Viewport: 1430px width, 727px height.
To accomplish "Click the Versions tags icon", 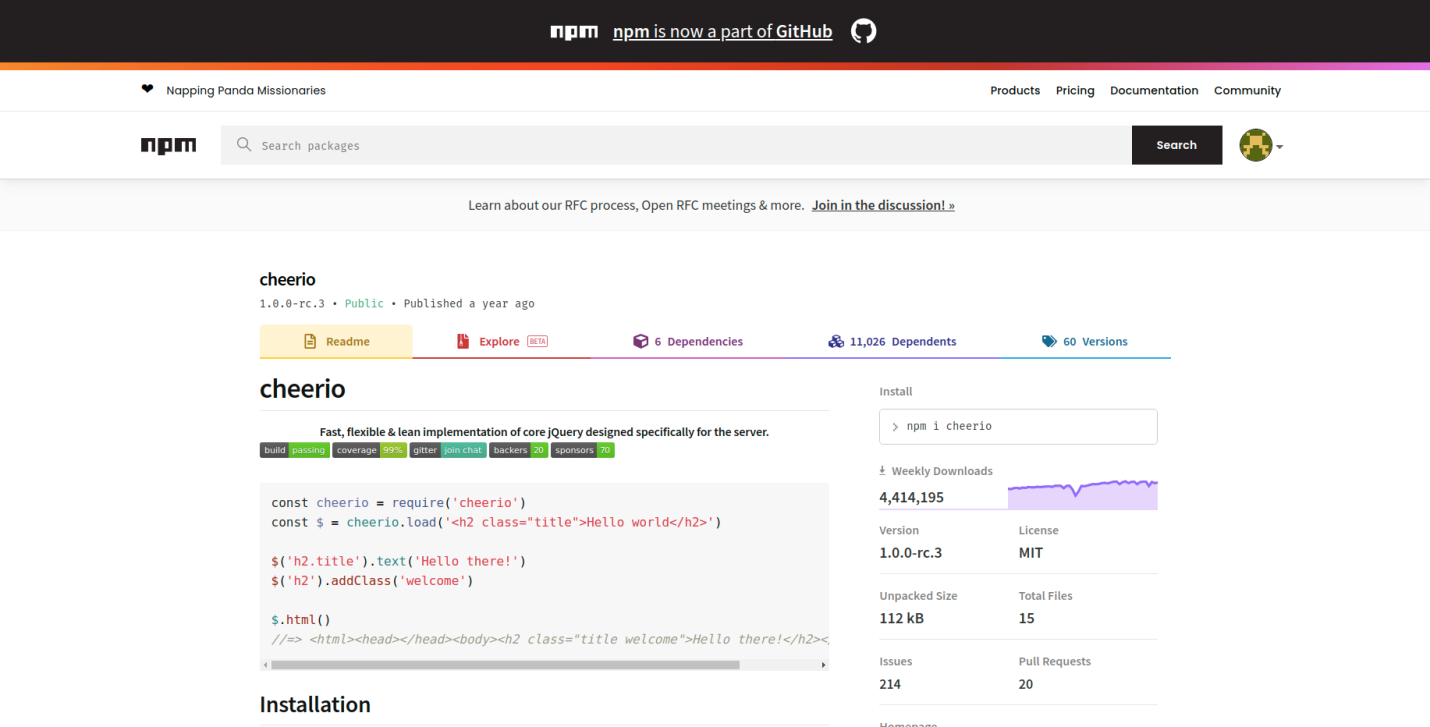I will tap(1049, 341).
